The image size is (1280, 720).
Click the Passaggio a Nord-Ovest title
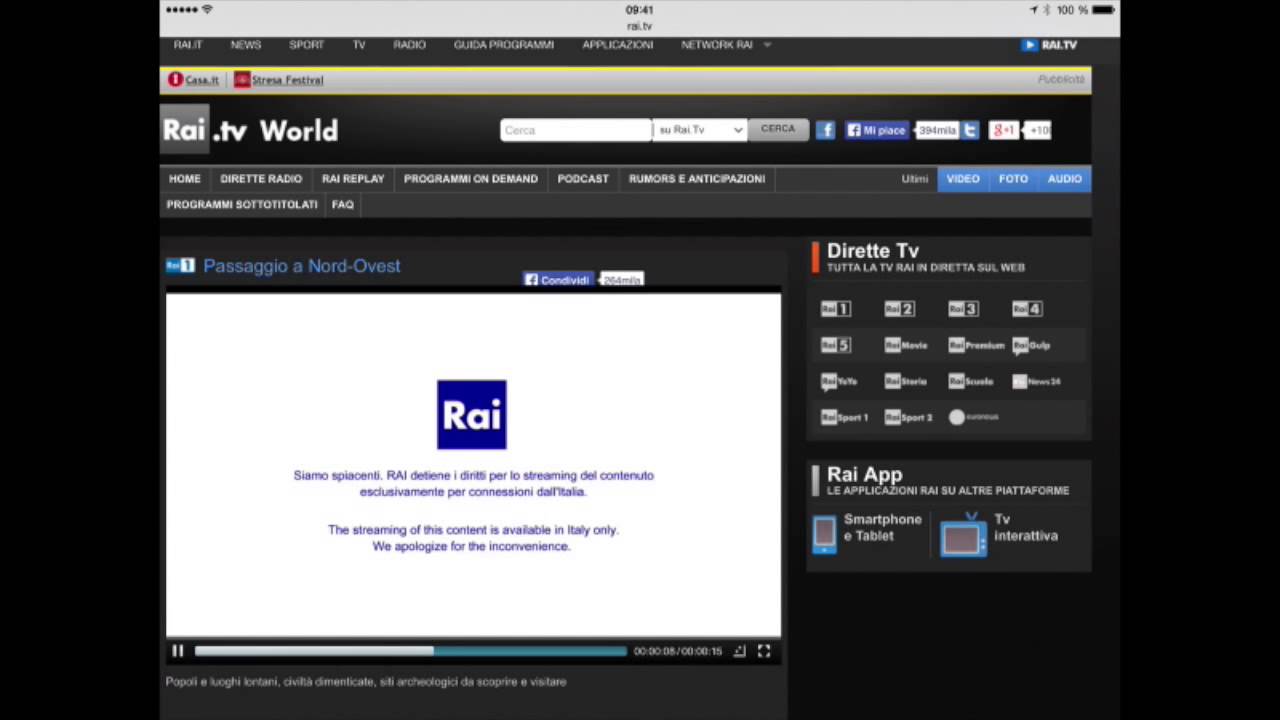tap(301, 266)
